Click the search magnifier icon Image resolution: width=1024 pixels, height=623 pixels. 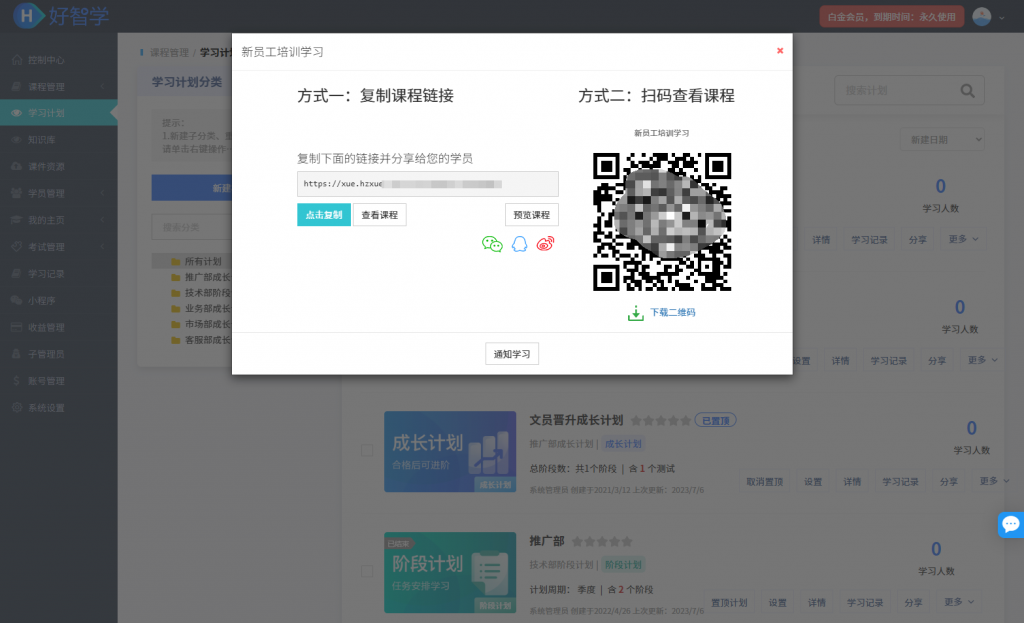click(x=967, y=91)
